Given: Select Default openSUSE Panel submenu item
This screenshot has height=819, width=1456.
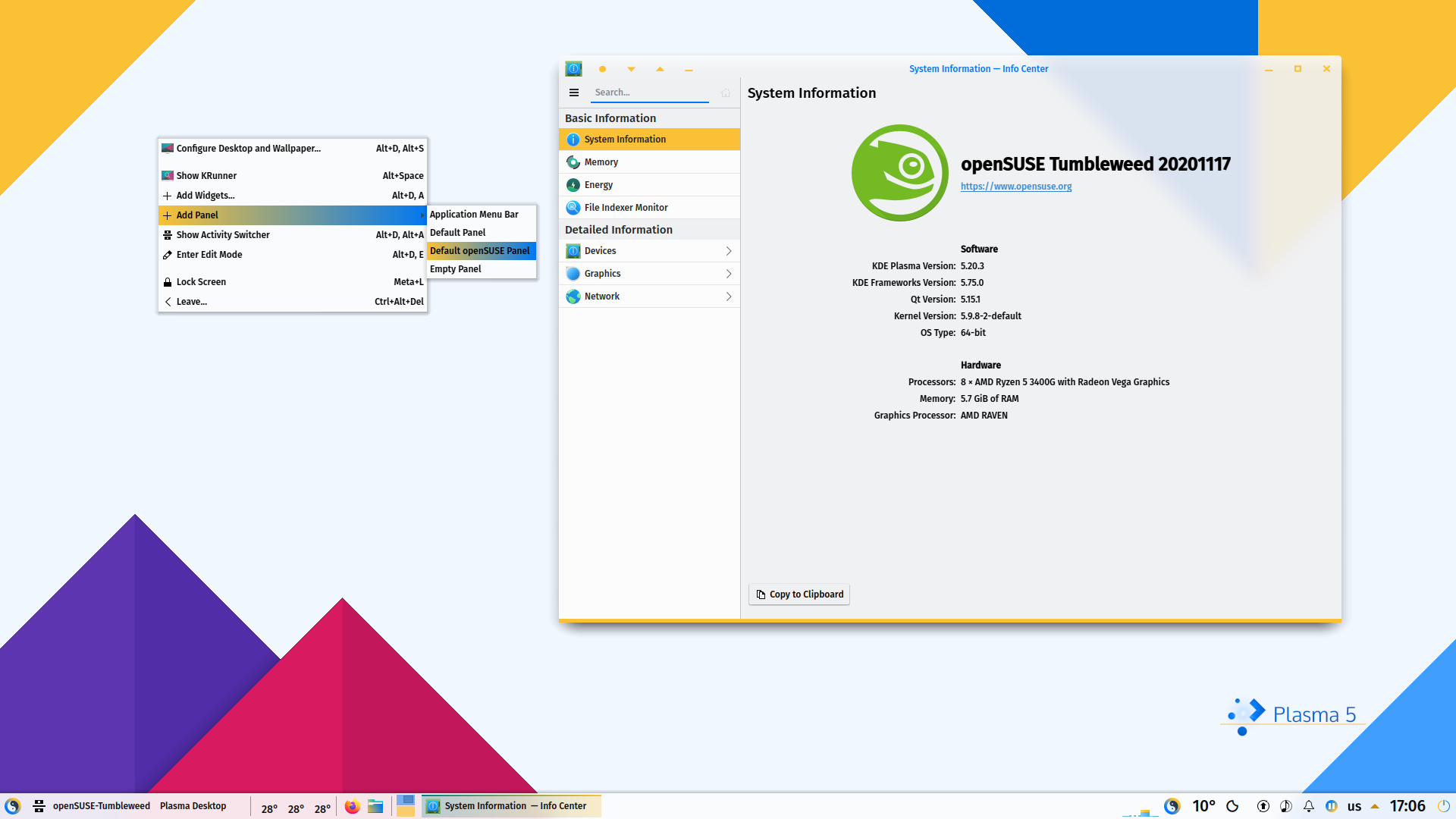Looking at the screenshot, I should (x=482, y=251).
